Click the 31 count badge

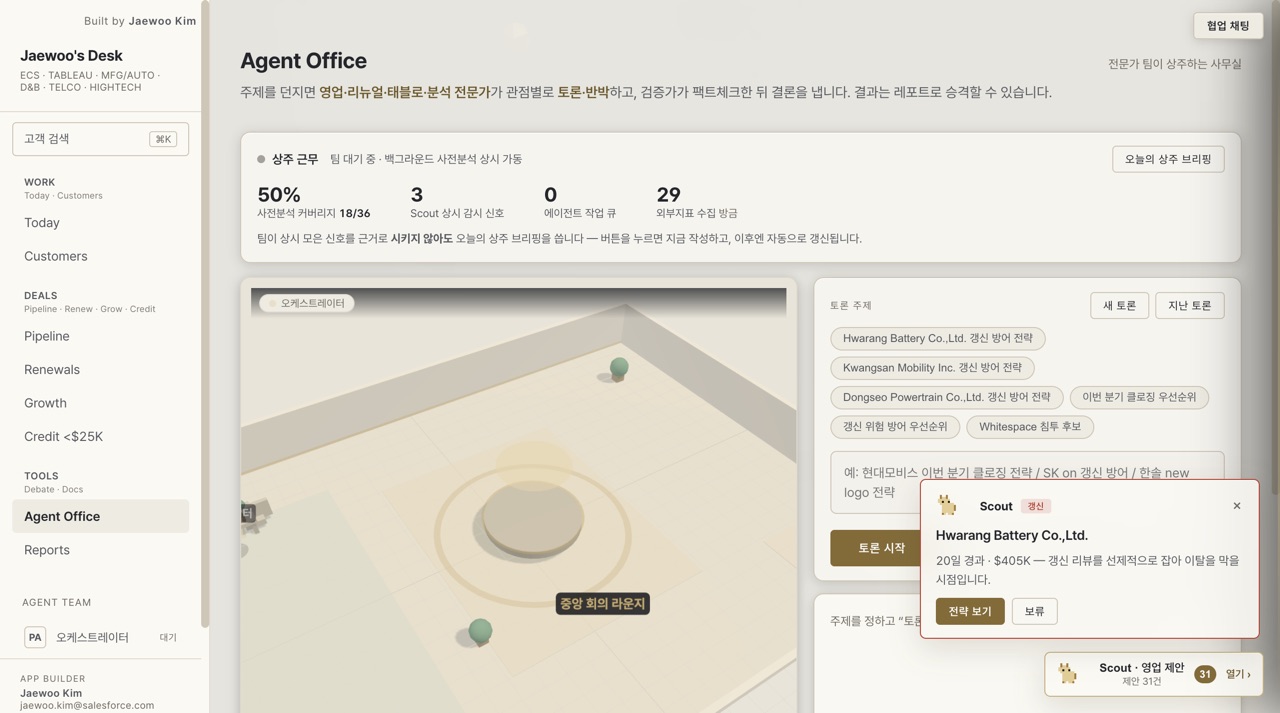point(1205,674)
